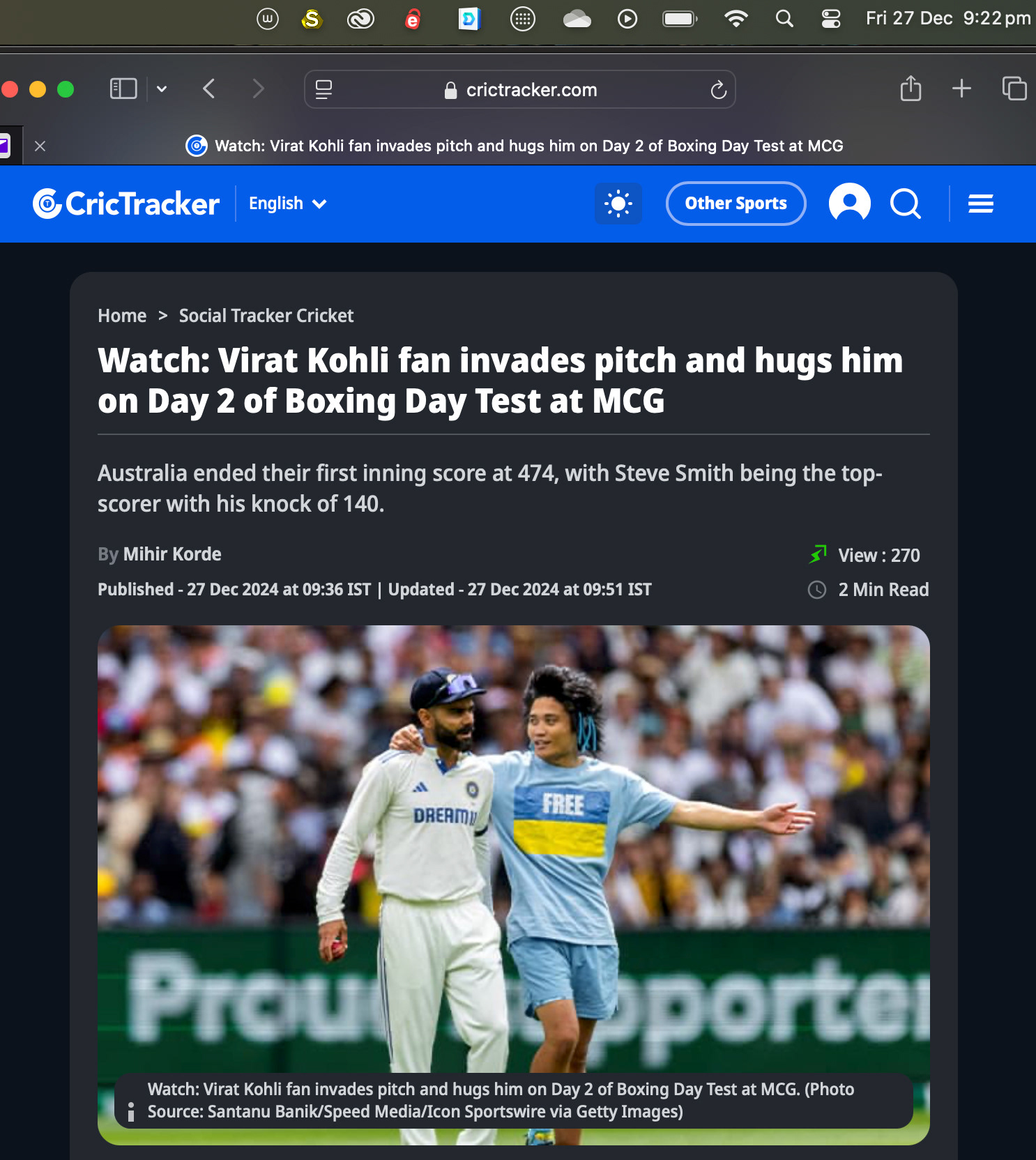Screen dimensions: 1036x1160
Task: Show the tab overview
Action: click(x=1014, y=89)
